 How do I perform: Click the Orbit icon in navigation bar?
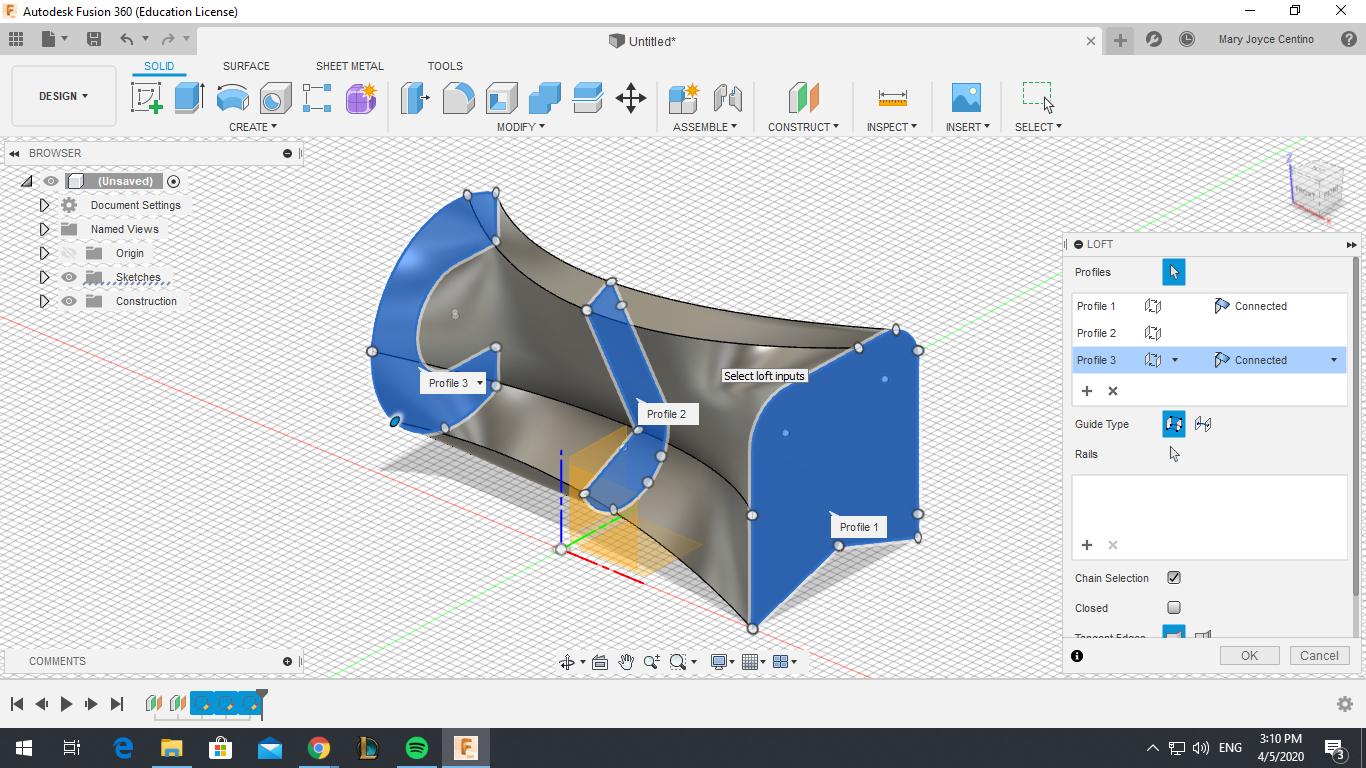click(x=568, y=661)
